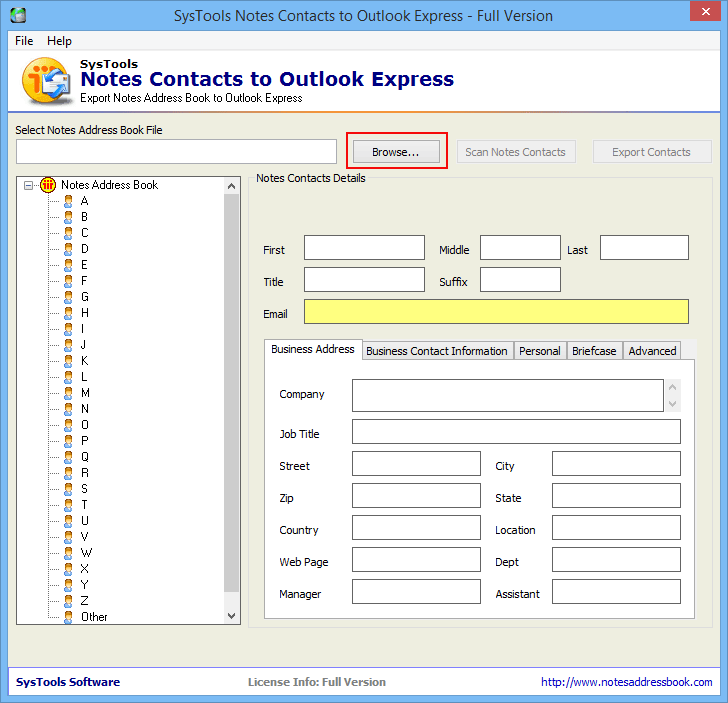Switch to the Personal tab
Image resolution: width=728 pixels, height=703 pixels.
[x=540, y=351]
